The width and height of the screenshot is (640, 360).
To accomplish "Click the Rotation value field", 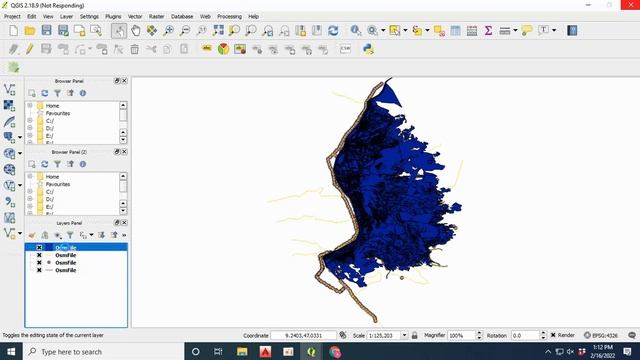I will pyautogui.click(x=525, y=335).
